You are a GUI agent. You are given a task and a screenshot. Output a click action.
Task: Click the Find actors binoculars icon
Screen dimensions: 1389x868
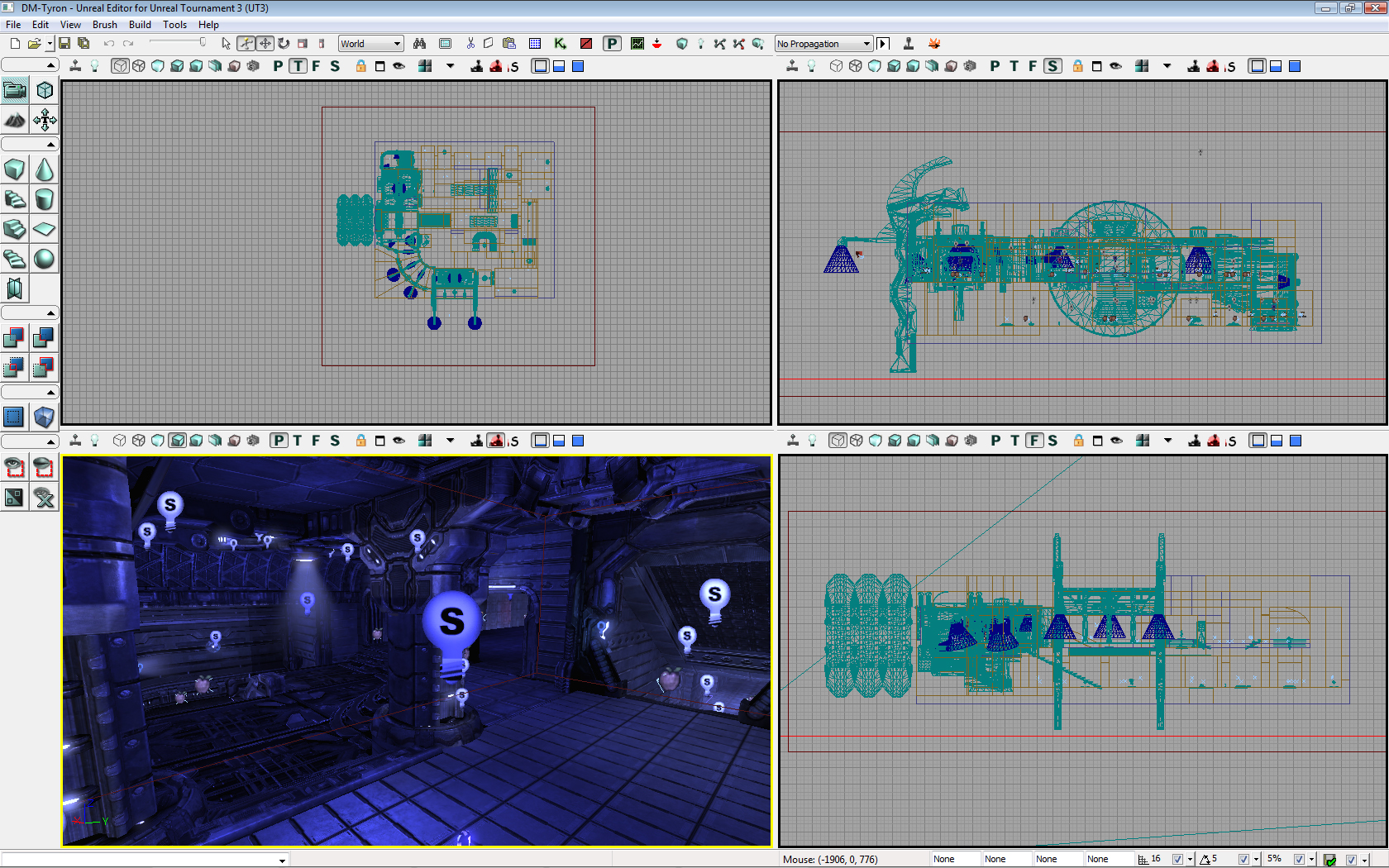click(420, 44)
